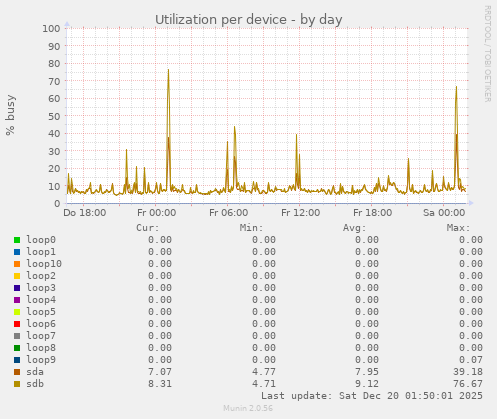Click sda average value 7.95
The image size is (497, 419).
coord(367,372)
